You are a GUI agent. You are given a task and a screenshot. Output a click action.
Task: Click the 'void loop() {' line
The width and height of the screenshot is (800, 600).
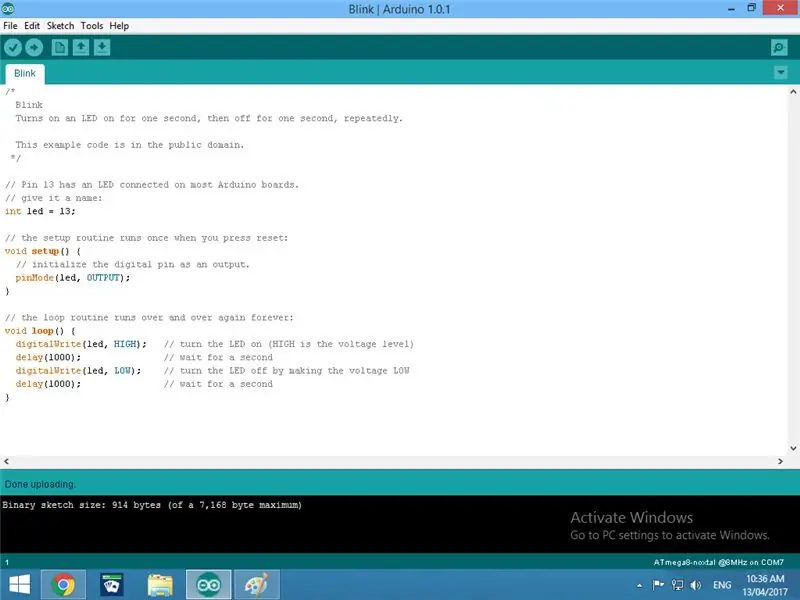[40, 331]
